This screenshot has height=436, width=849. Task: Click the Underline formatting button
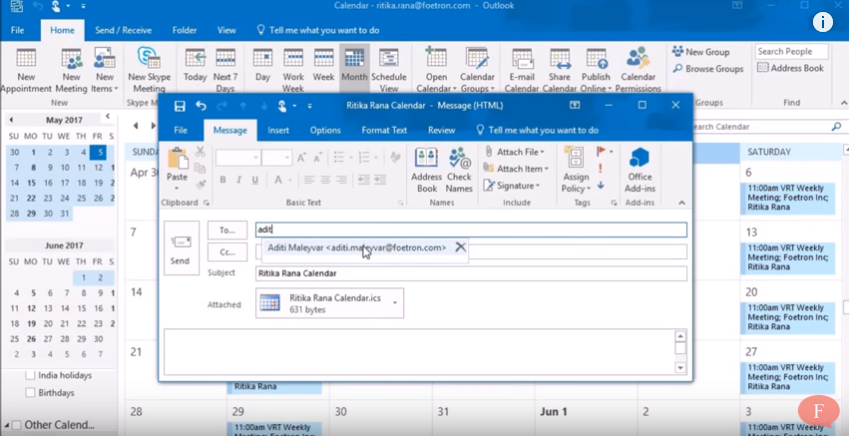point(254,180)
